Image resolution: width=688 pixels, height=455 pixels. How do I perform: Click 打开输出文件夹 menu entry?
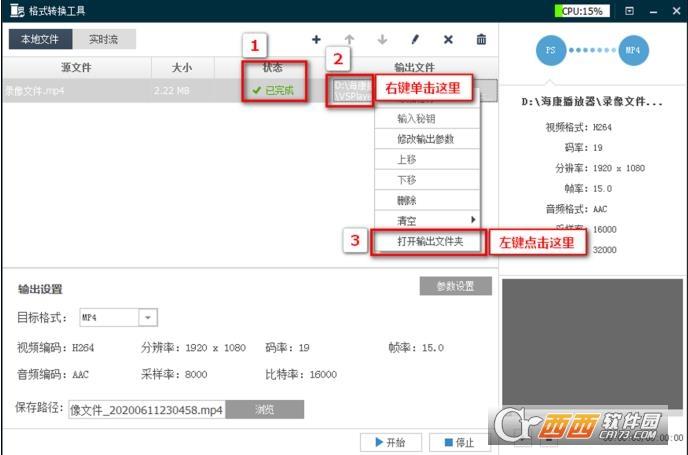tap(429, 241)
